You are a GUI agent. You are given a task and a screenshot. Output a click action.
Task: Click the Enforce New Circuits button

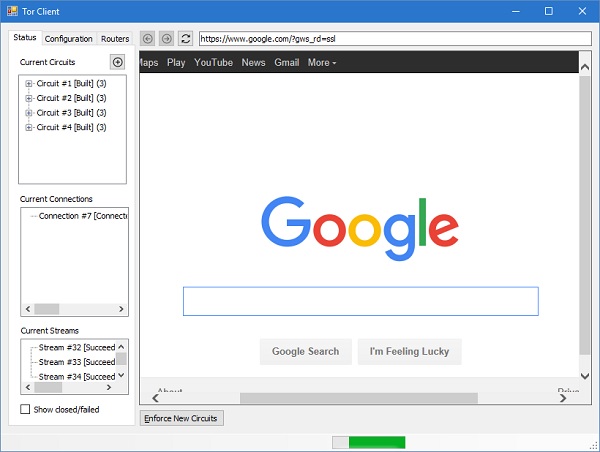(x=182, y=418)
